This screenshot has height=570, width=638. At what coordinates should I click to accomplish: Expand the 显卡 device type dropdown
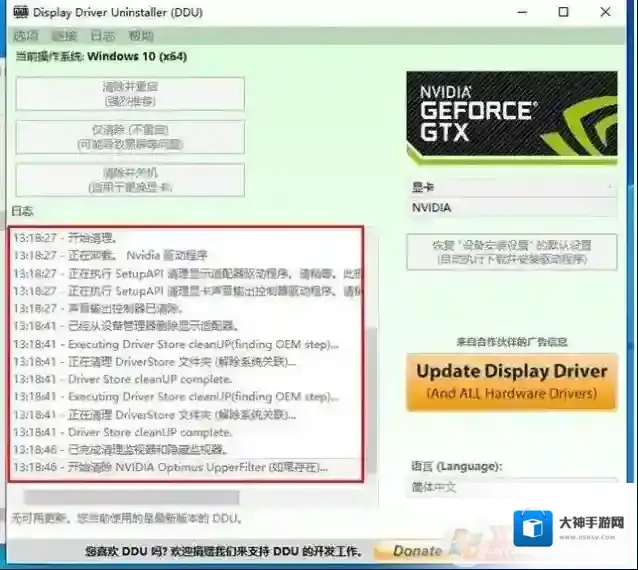click(511, 187)
